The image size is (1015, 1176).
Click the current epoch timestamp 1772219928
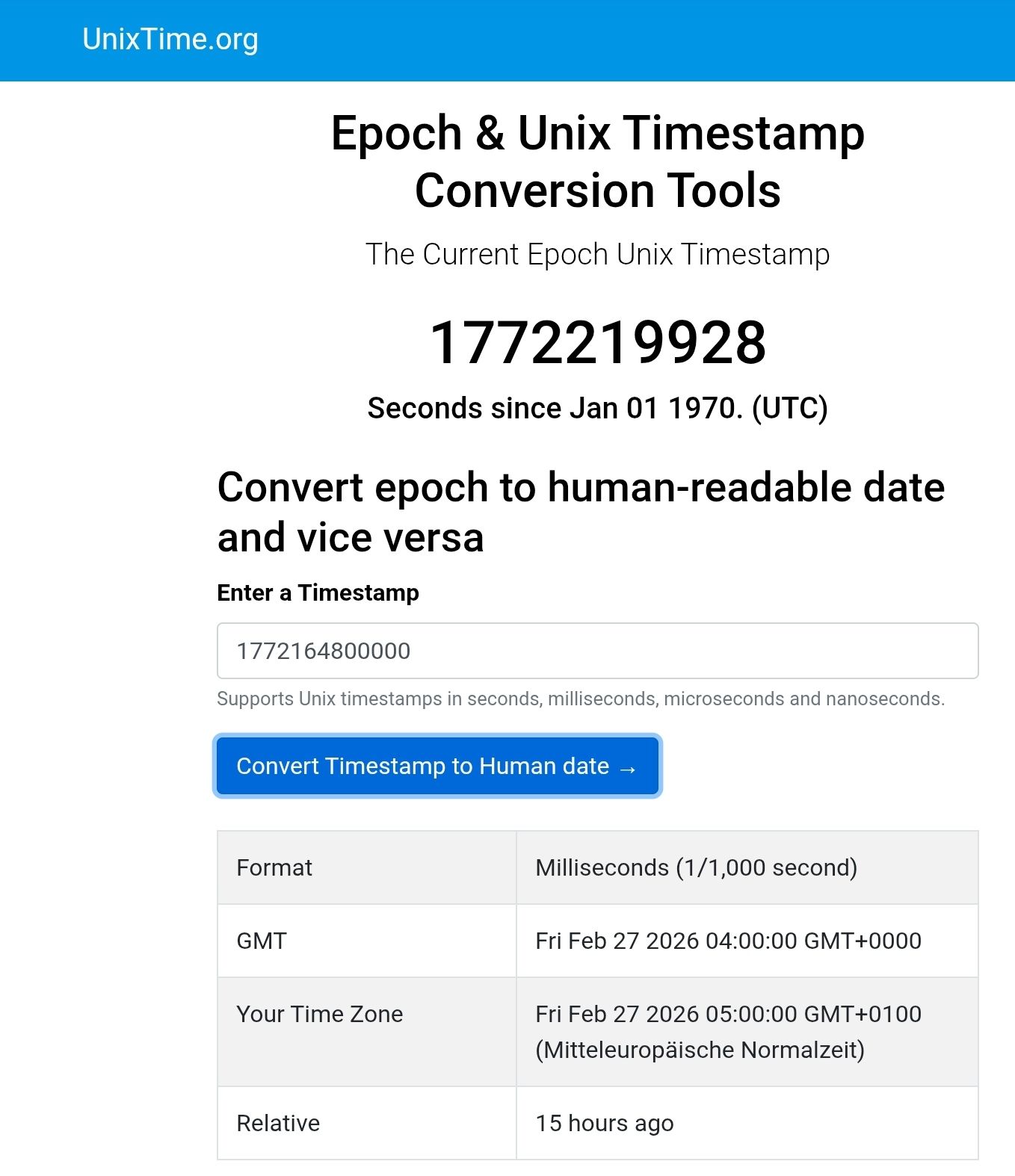click(x=598, y=344)
